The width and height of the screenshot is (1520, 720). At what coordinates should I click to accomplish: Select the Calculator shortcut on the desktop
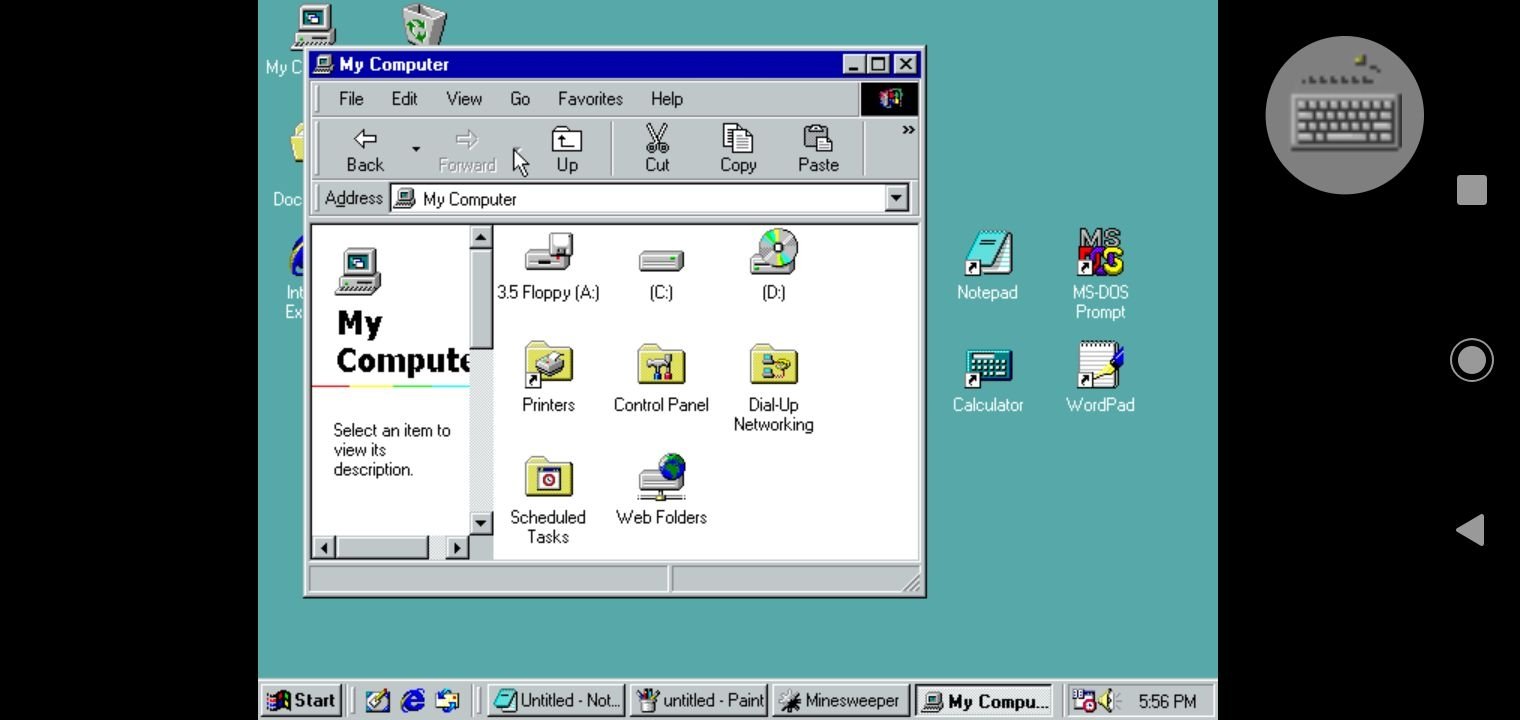point(987,380)
